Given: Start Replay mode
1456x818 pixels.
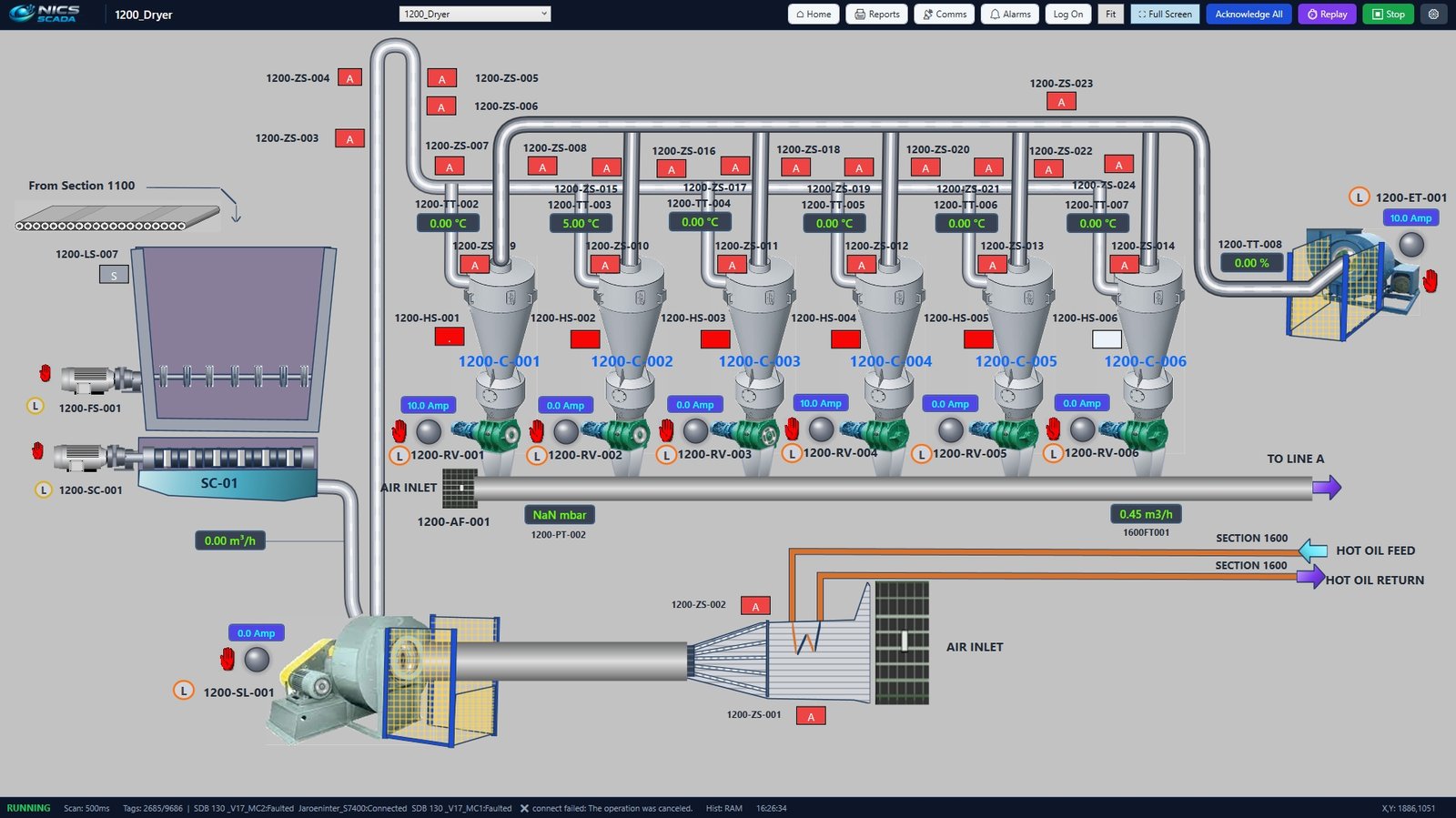Looking at the screenshot, I should pyautogui.click(x=1327, y=14).
